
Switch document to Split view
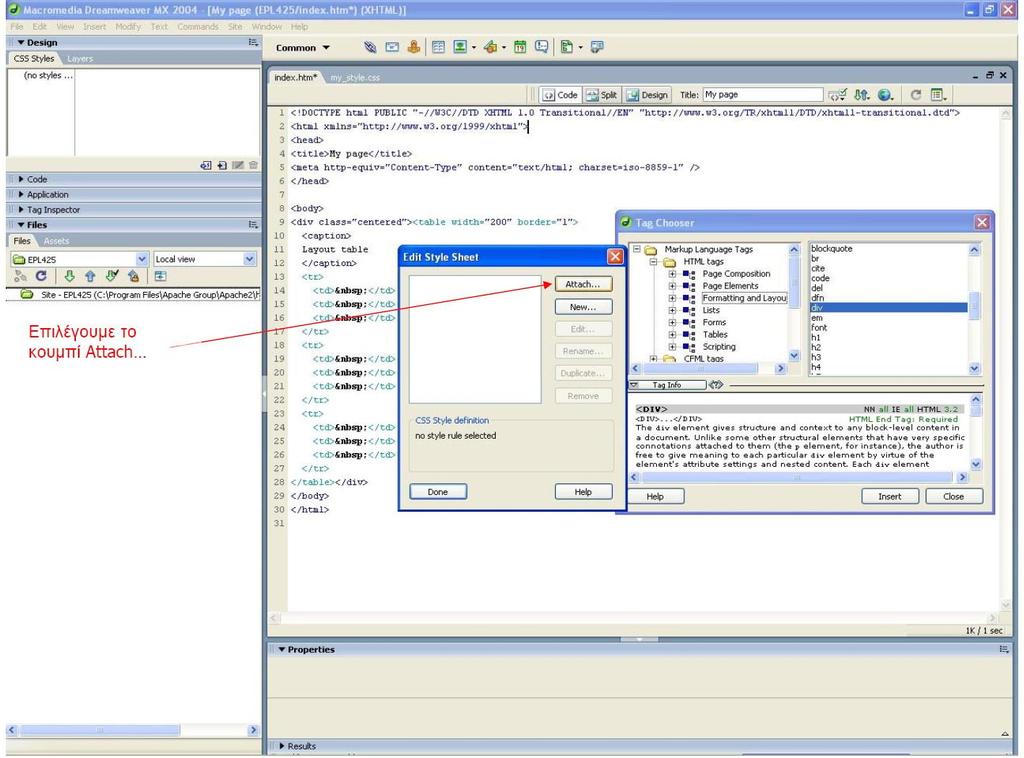601,95
